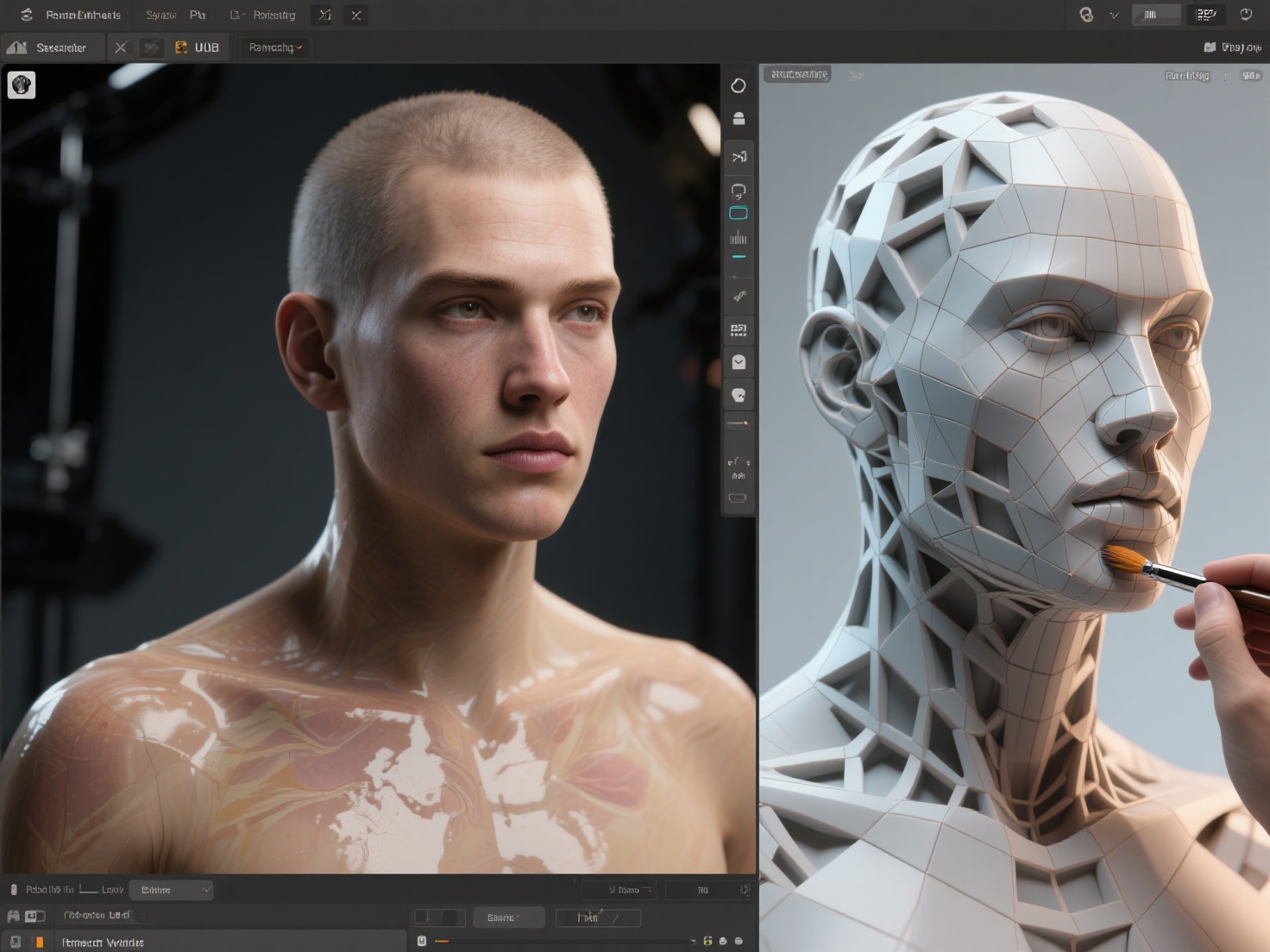Open the filmstrip/frames panel icon
This screenshot has height=952, width=1270.
pos(739,330)
